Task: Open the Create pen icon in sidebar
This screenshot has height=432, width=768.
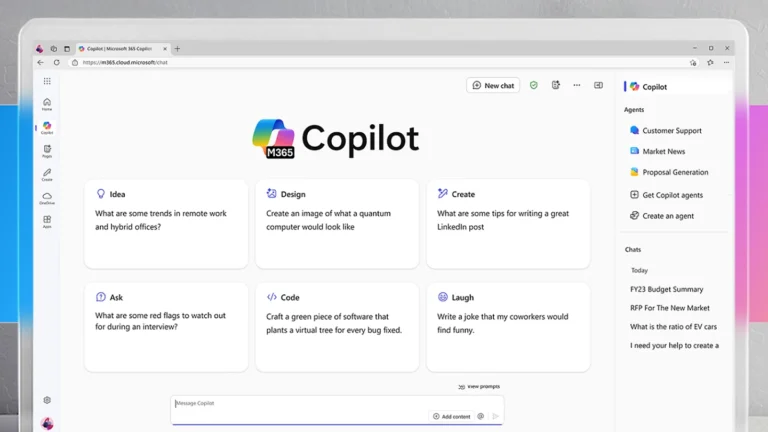Action: point(47,175)
